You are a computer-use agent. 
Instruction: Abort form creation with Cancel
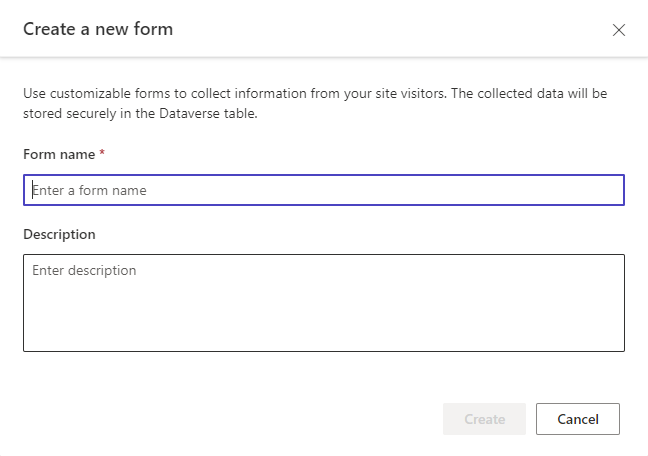[x=577, y=419]
